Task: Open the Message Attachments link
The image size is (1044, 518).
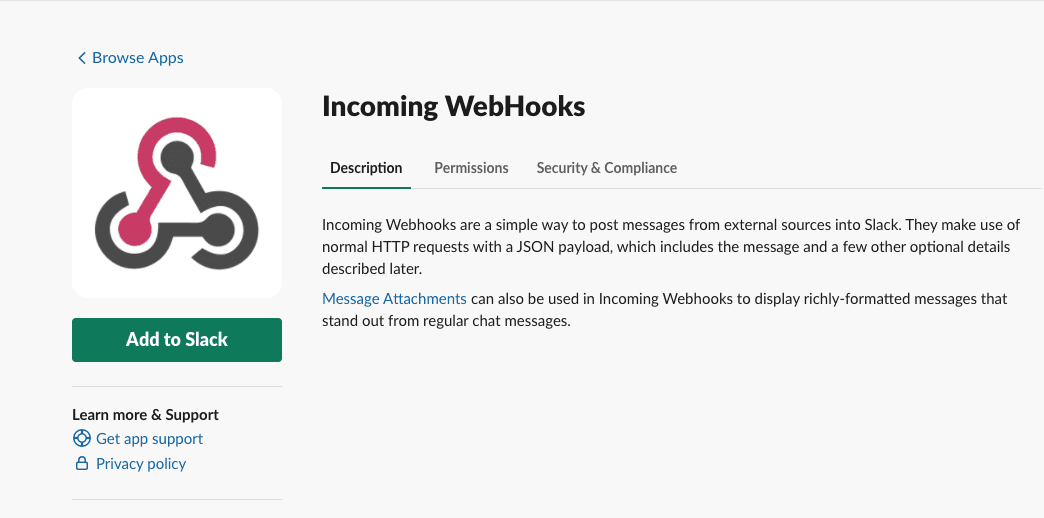Action: 394,299
